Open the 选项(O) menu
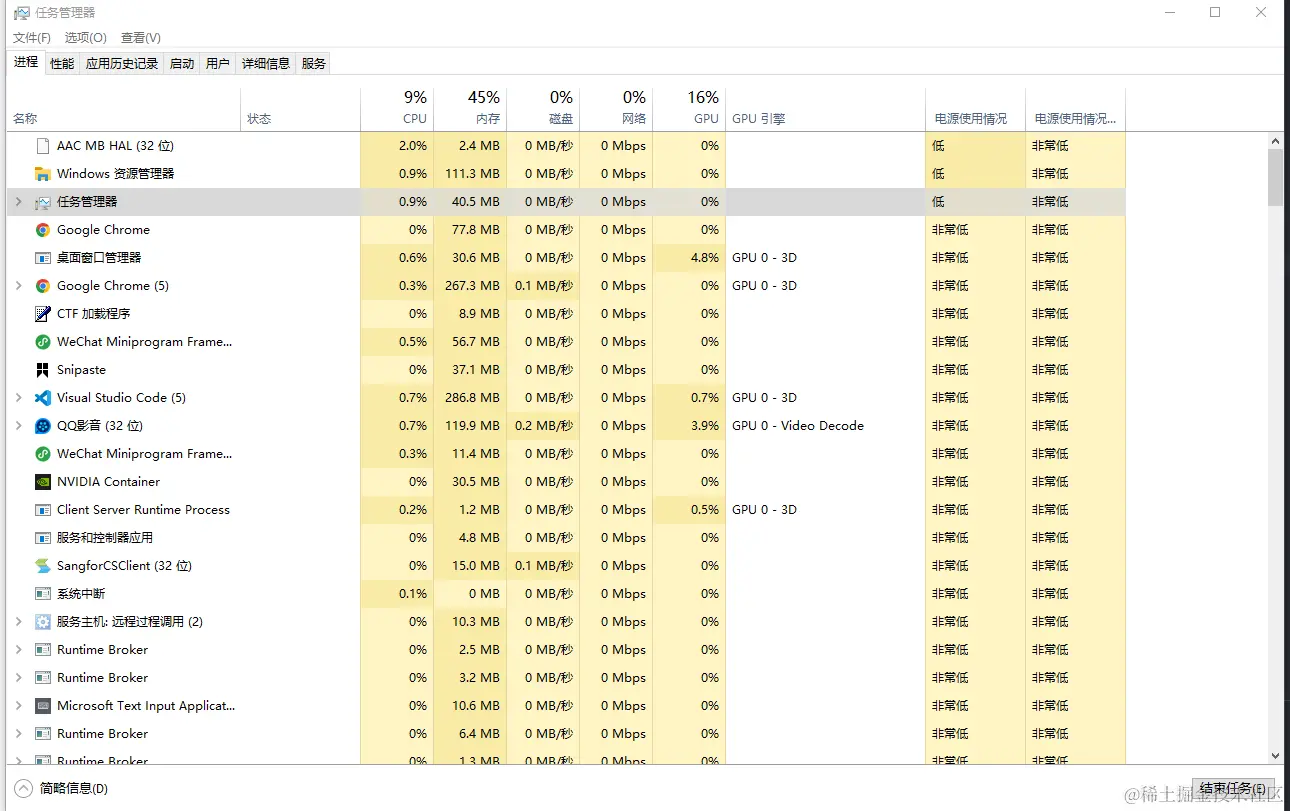 pyautogui.click(x=86, y=38)
